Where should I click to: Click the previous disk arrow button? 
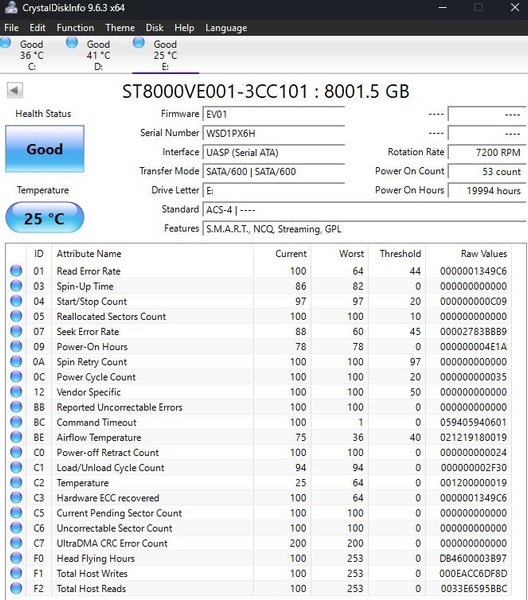point(15,91)
